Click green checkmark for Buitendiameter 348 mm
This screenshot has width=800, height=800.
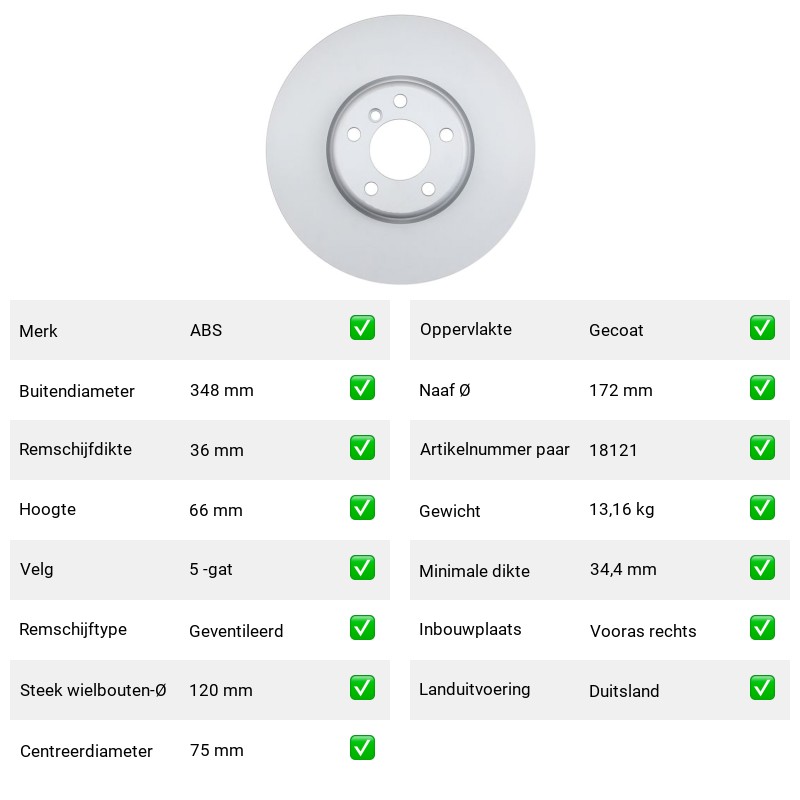362,388
